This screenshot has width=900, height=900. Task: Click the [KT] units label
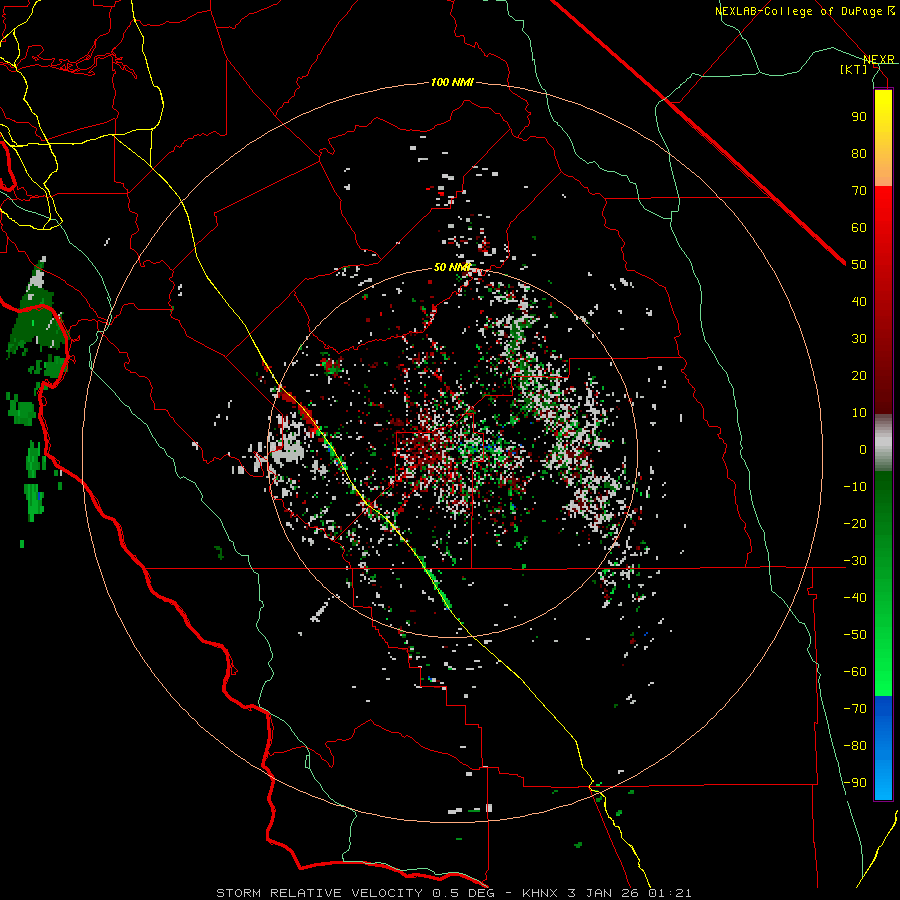pyautogui.click(x=854, y=69)
